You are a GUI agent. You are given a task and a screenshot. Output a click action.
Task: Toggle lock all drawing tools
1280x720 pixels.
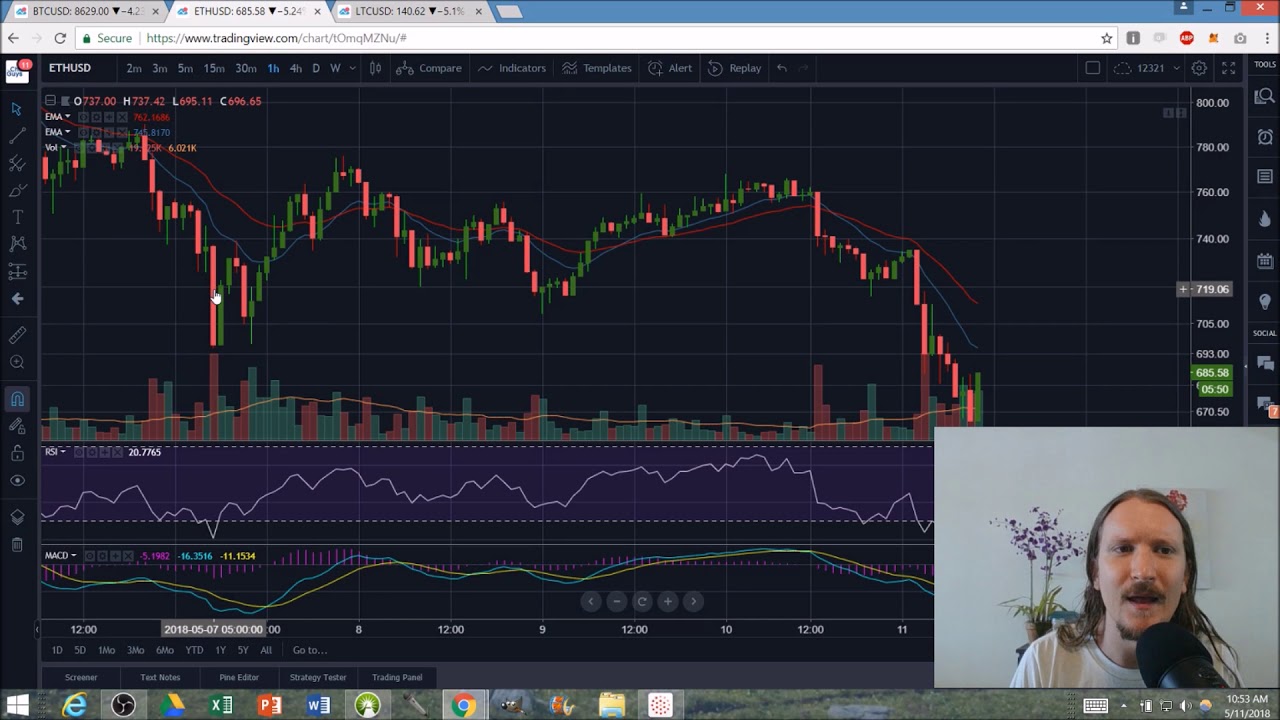[17, 454]
